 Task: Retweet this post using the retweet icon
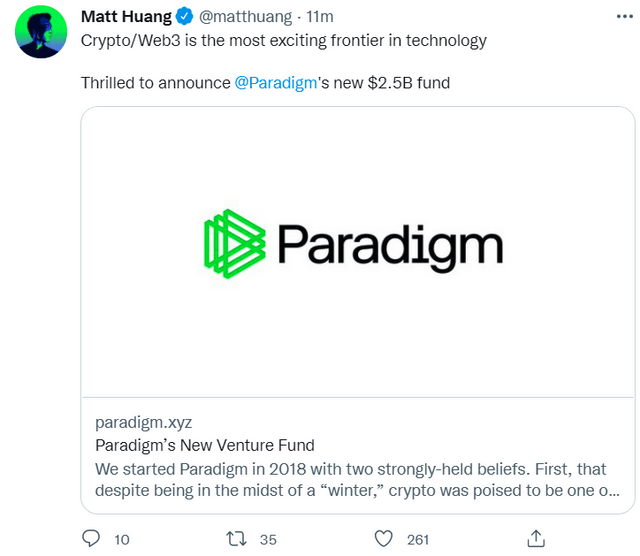237,538
